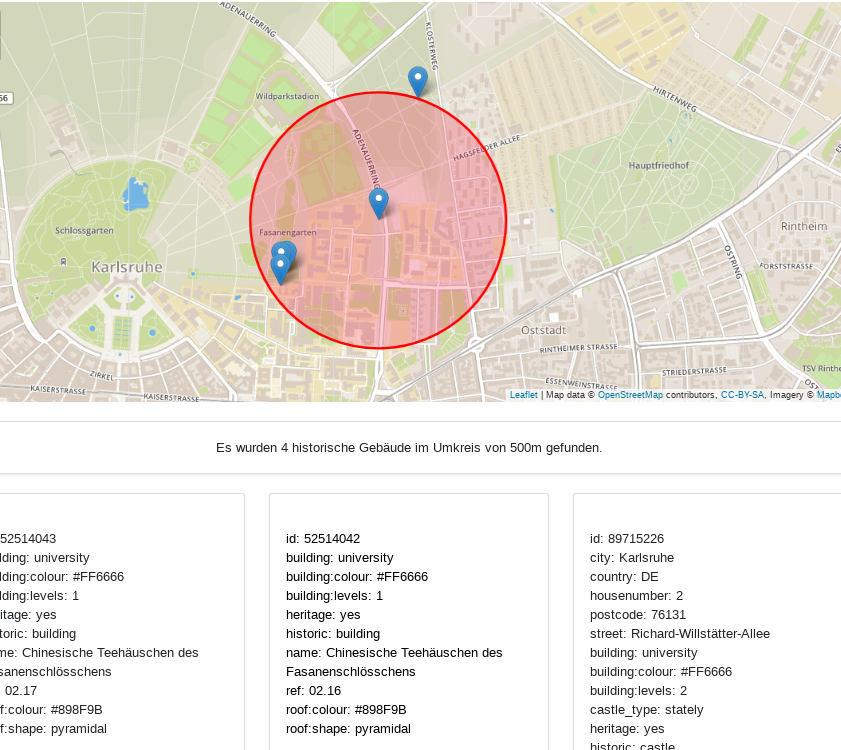Click the Oststadt district label

544,329
